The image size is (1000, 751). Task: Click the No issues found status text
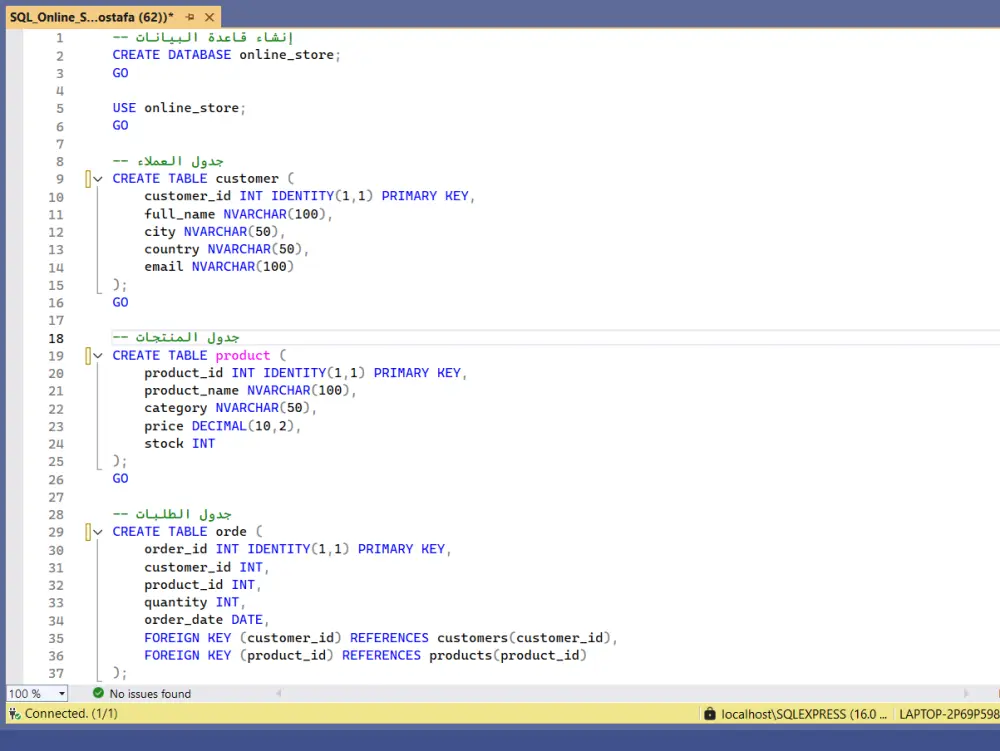(x=150, y=693)
